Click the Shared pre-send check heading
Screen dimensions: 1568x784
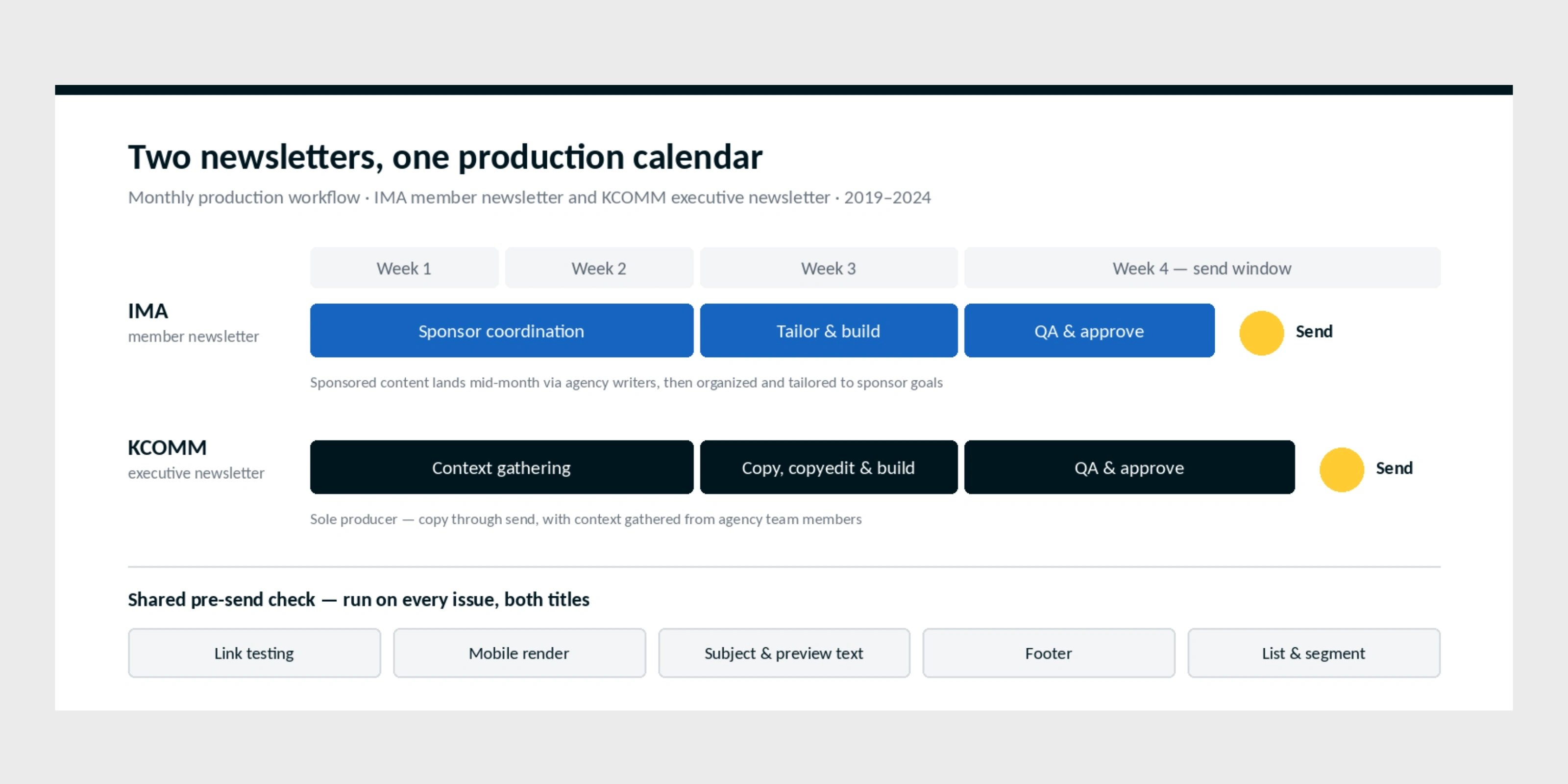coord(359,600)
